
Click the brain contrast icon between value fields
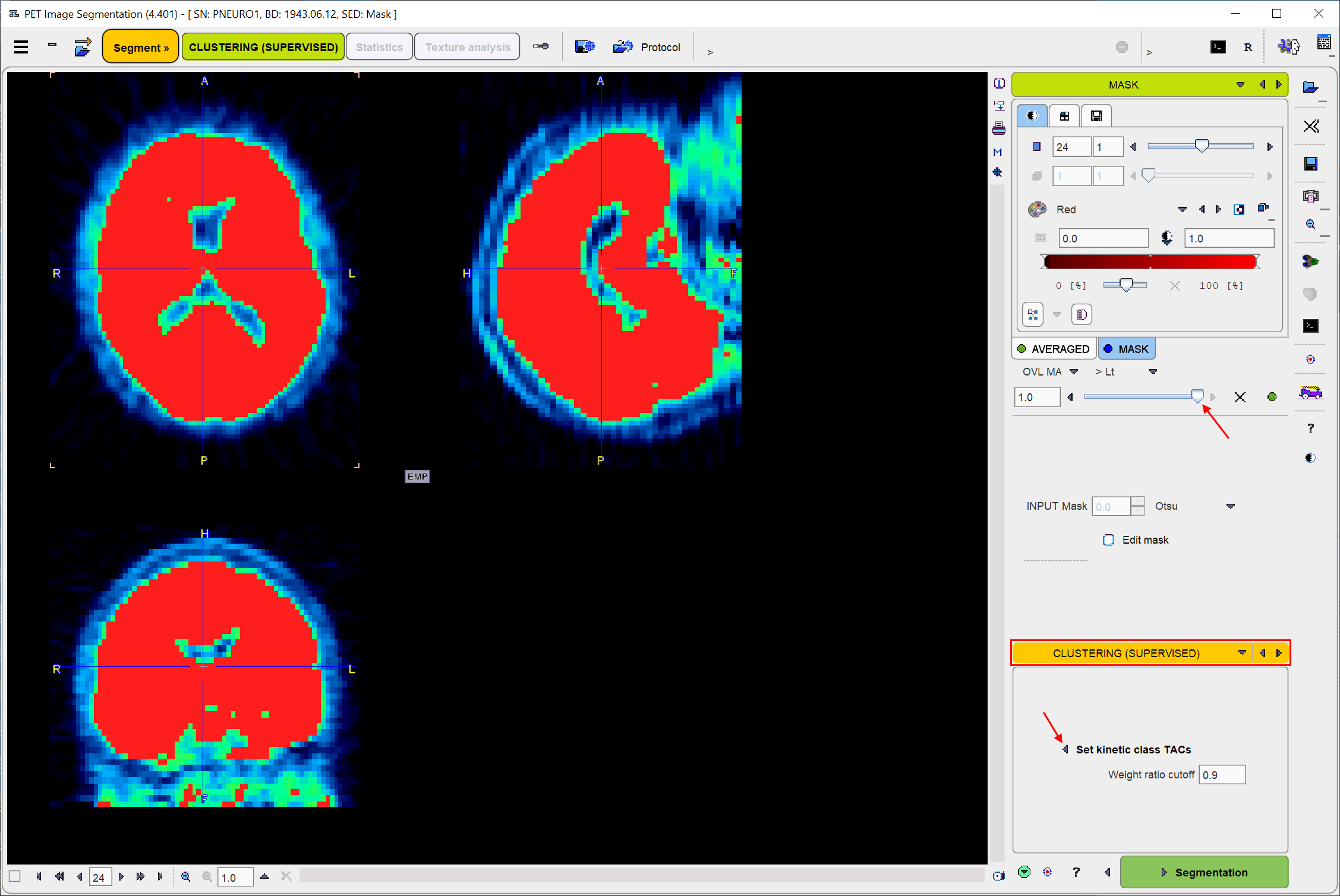tap(1167, 238)
